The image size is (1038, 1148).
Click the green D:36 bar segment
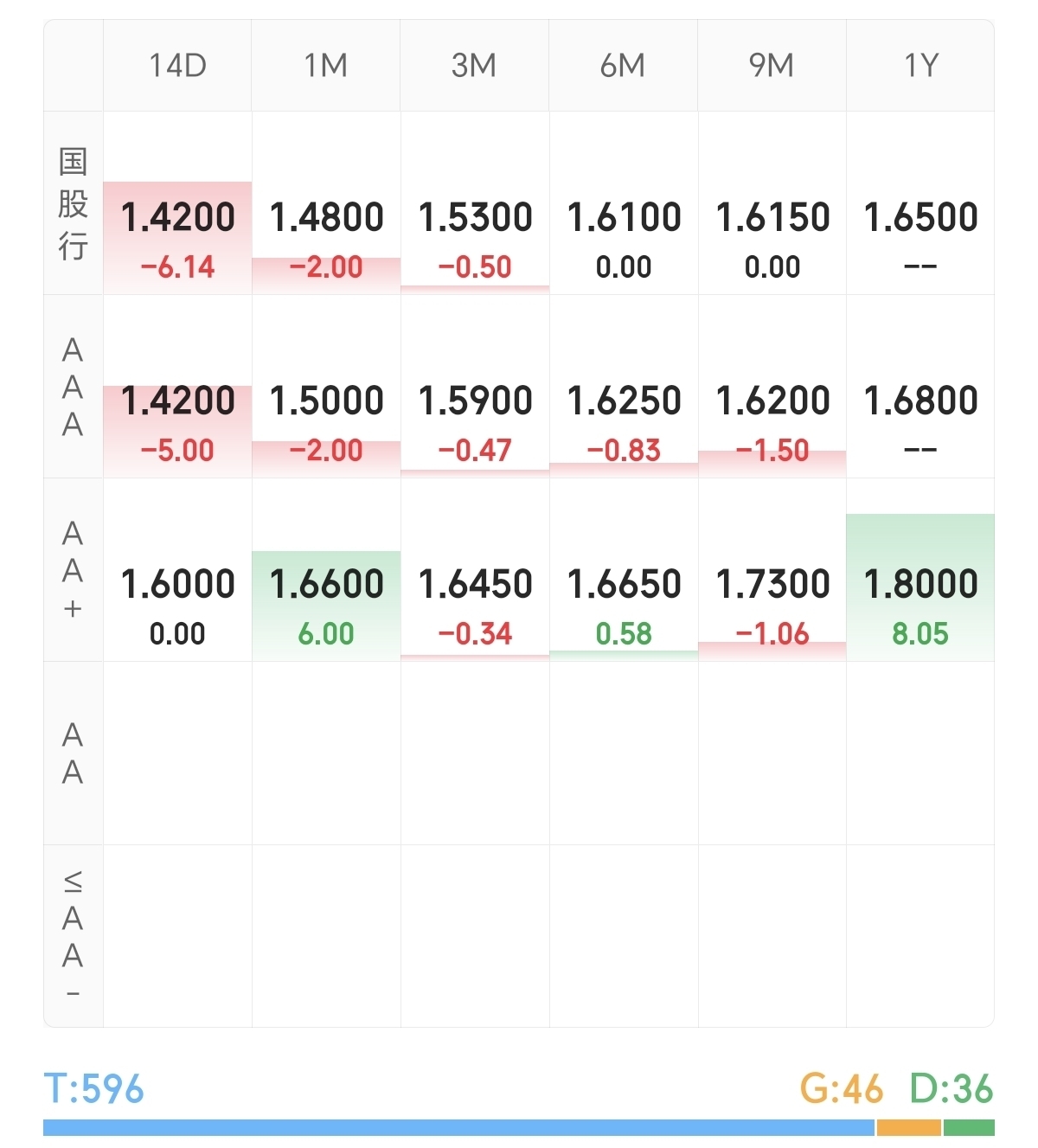pyautogui.click(x=969, y=1128)
